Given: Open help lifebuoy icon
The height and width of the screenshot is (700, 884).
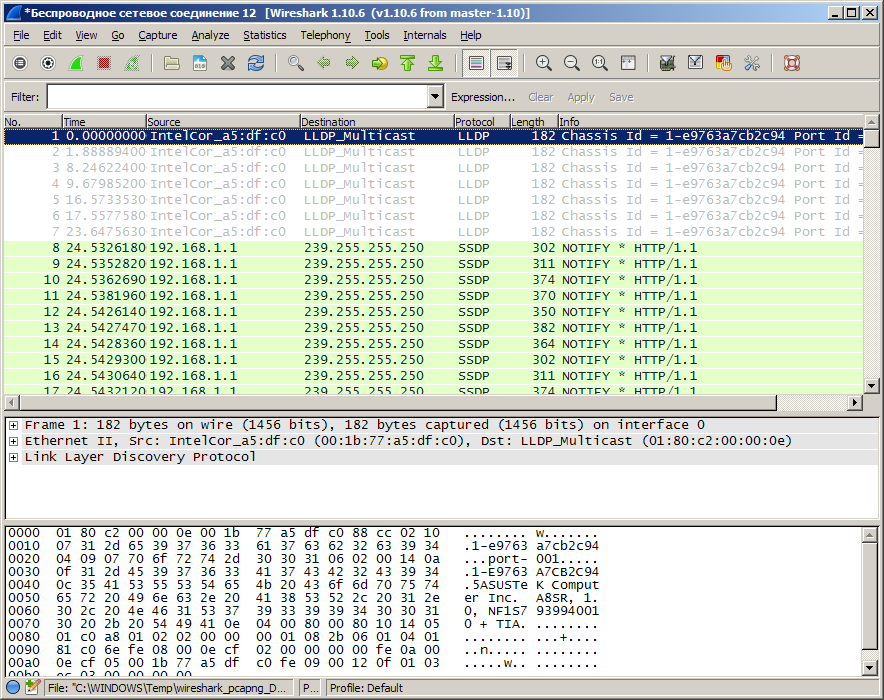Looking at the screenshot, I should (792, 63).
